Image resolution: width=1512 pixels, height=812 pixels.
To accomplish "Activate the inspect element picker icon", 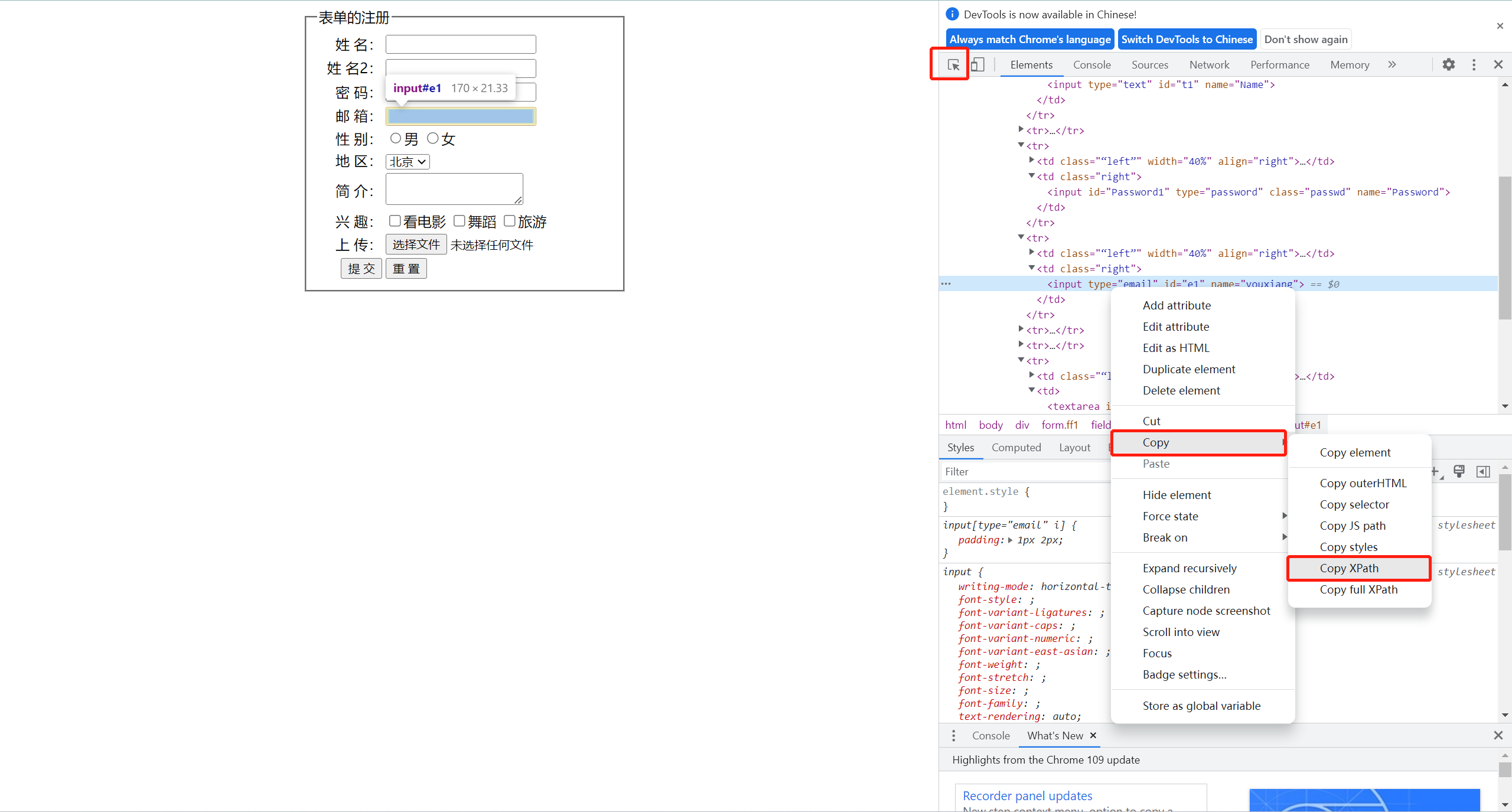I will tap(953, 65).
